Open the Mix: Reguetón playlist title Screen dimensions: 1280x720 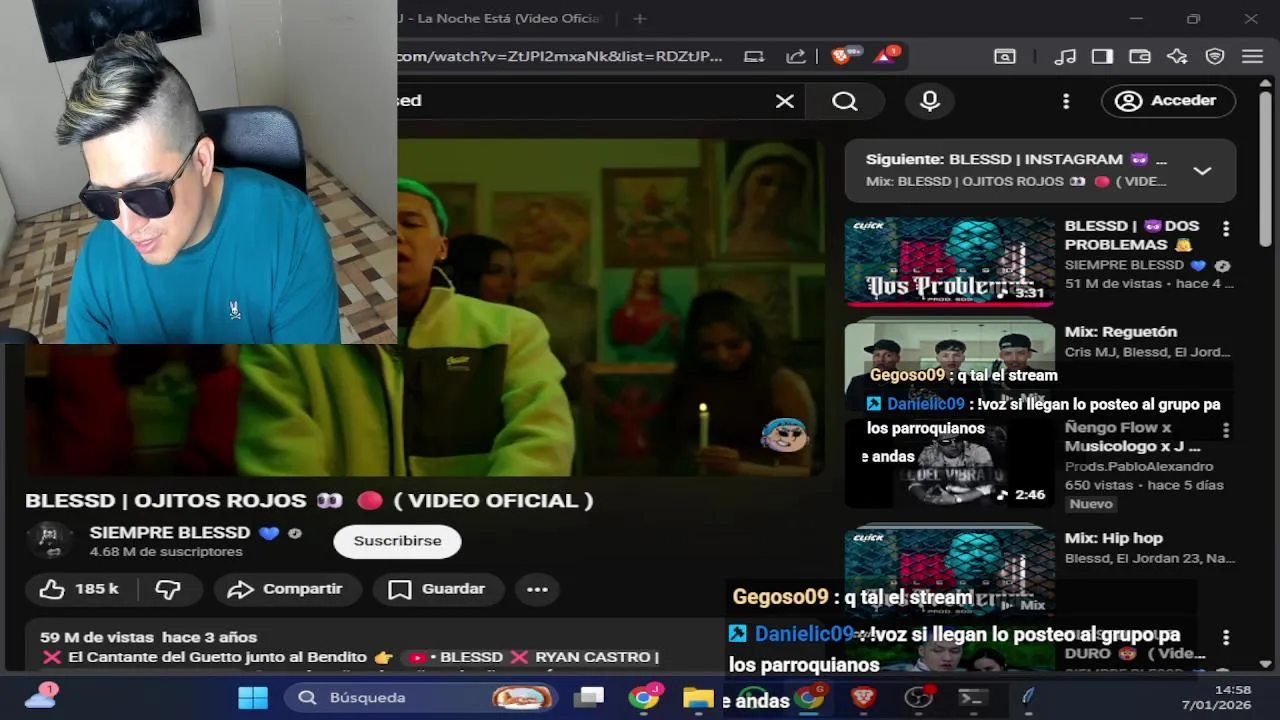tap(1120, 331)
